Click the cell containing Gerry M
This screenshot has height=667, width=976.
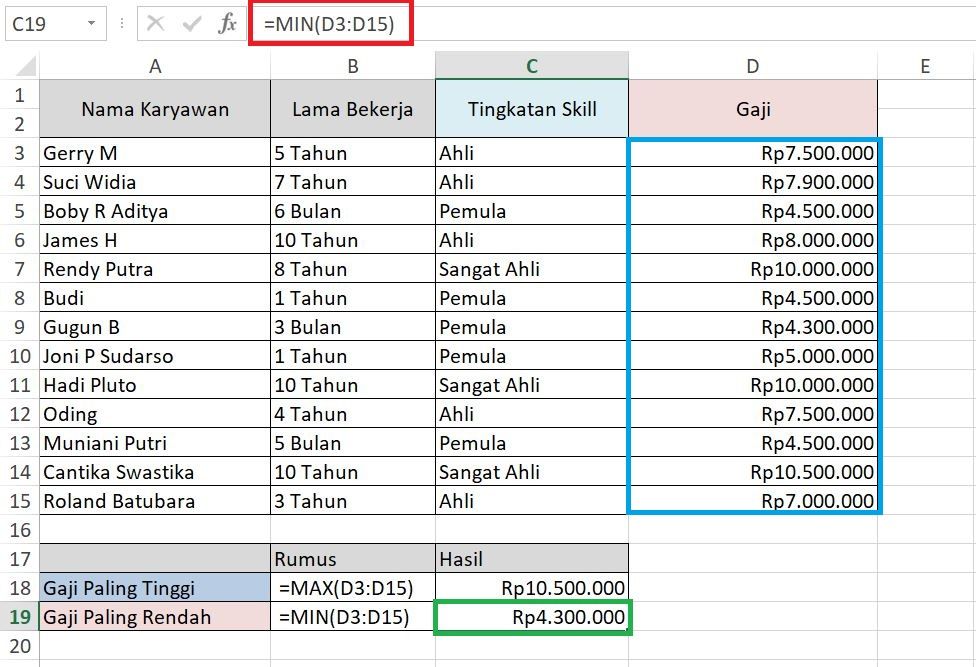pyautogui.click(x=154, y=152)
